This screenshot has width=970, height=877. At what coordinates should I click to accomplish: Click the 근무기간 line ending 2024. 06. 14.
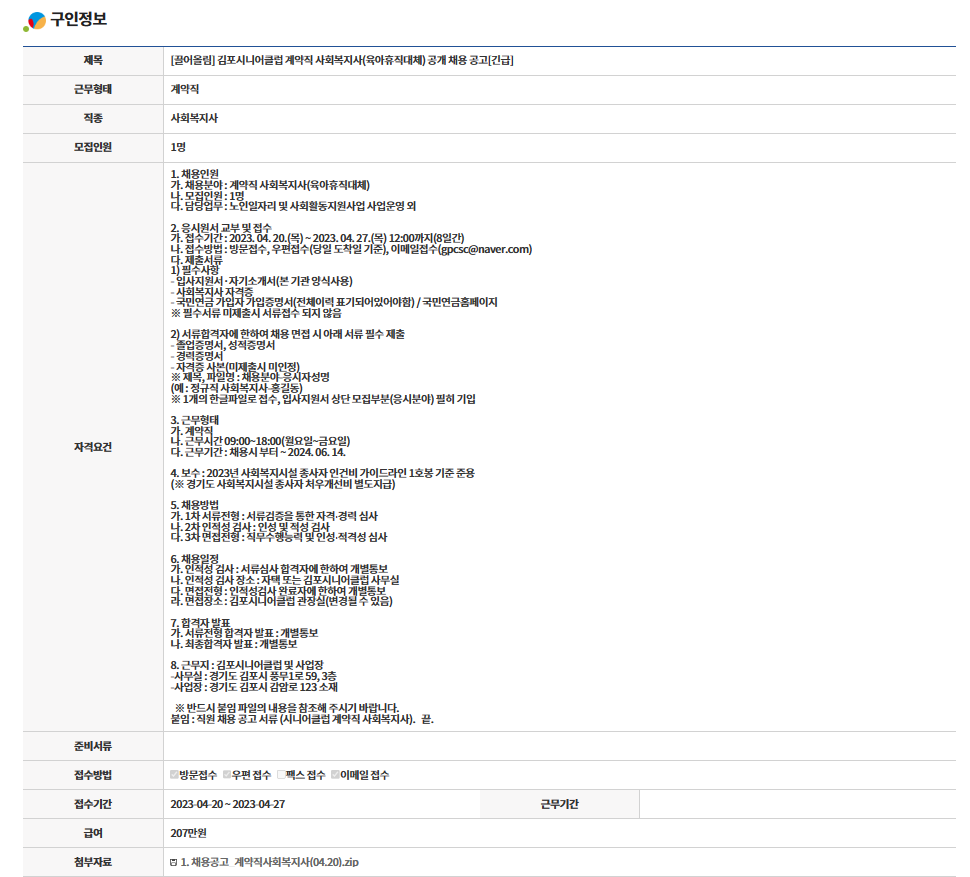pyautogui.click(x=257, y=452)
